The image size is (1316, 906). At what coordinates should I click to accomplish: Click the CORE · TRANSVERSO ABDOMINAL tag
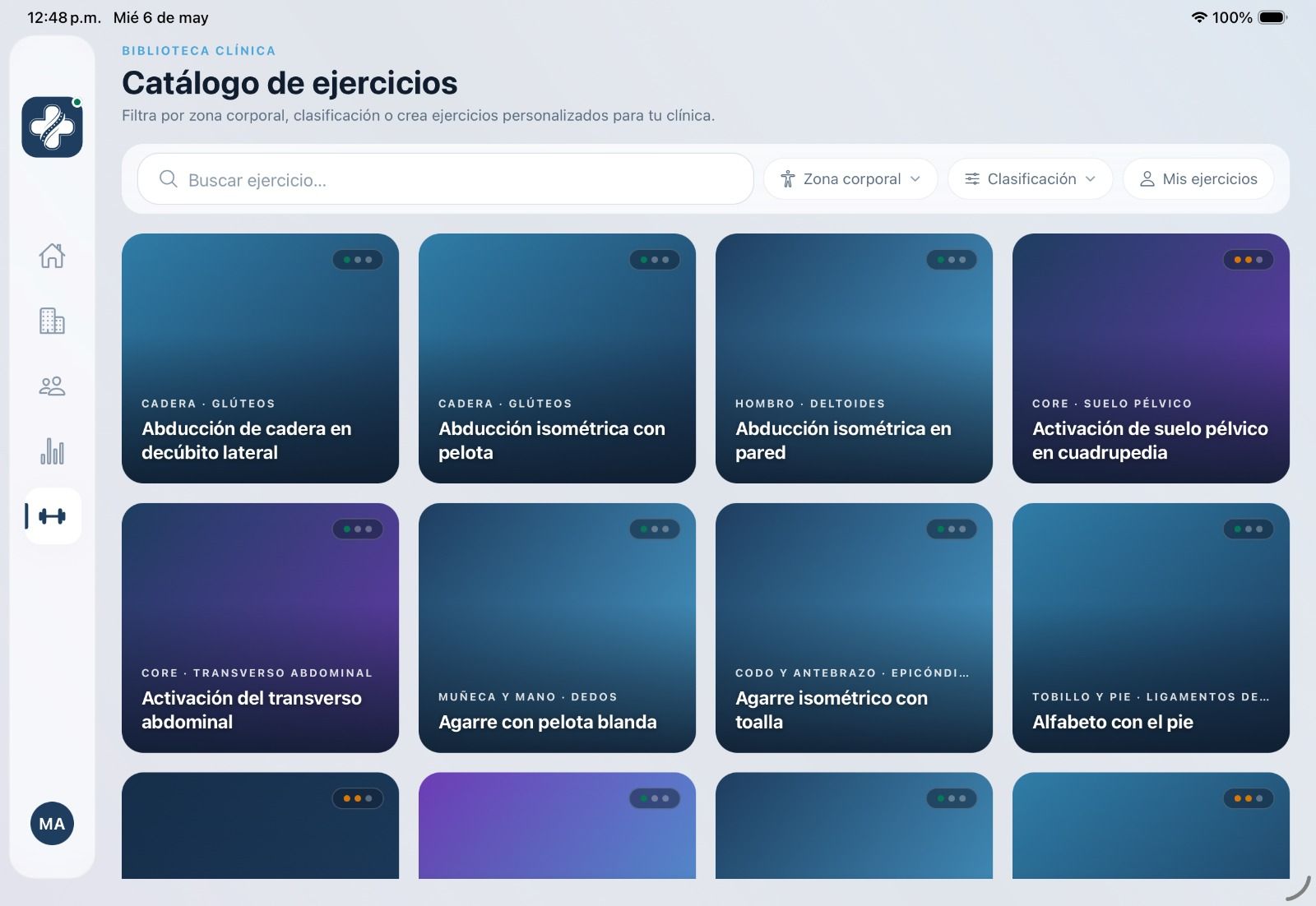point(257,673)
